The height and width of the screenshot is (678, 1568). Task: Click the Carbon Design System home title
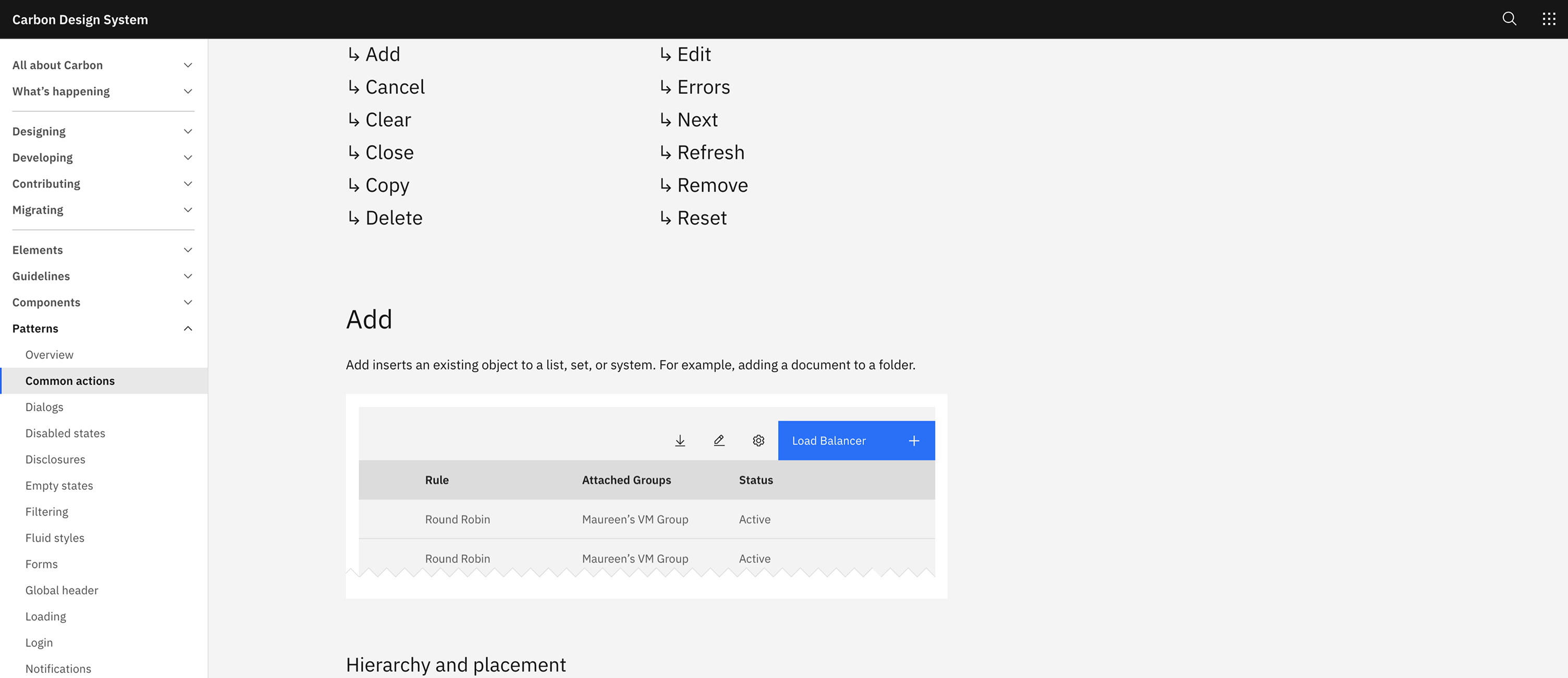pyautogui.click(x=80, y=19)
